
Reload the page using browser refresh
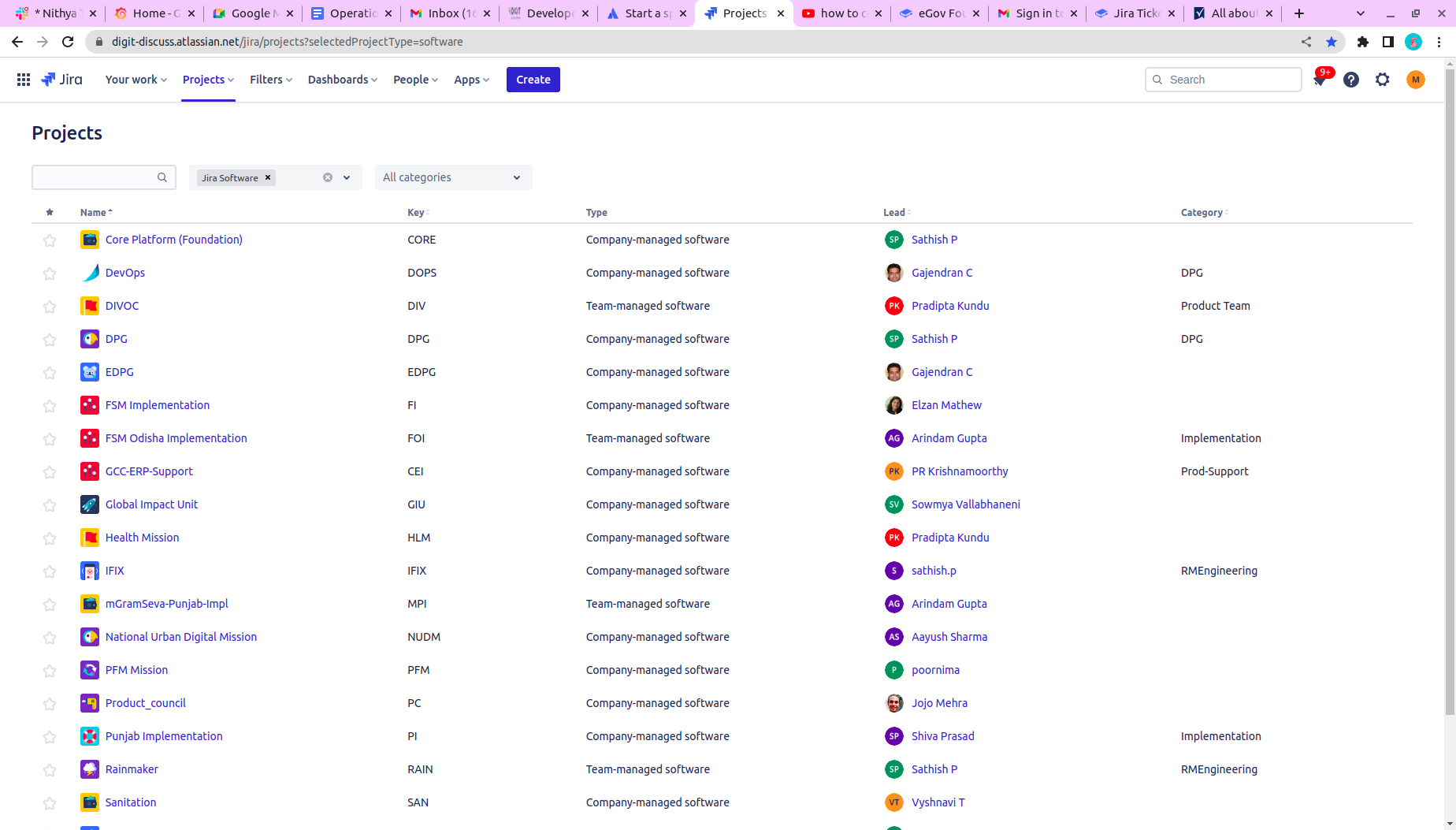pyautogui.click(x=68, y=42)
